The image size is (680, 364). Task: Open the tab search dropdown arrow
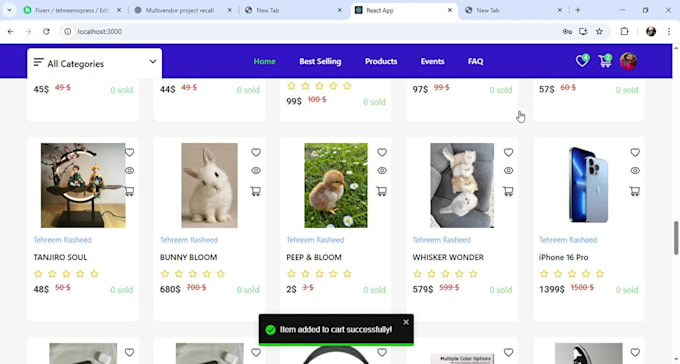pyautogui.click(x=9, y=10)
